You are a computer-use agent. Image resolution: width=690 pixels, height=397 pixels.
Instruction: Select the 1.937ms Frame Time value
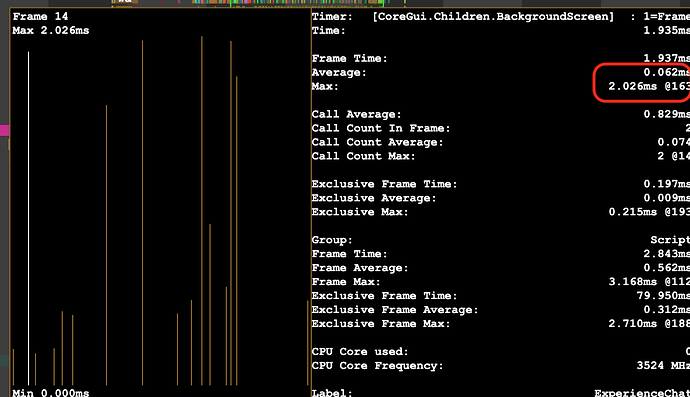(x=666, y=59)
